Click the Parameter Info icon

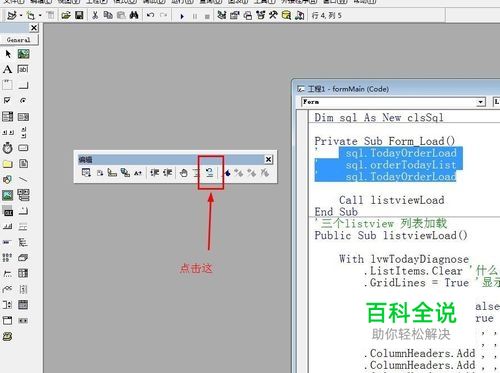click(125, 173)
